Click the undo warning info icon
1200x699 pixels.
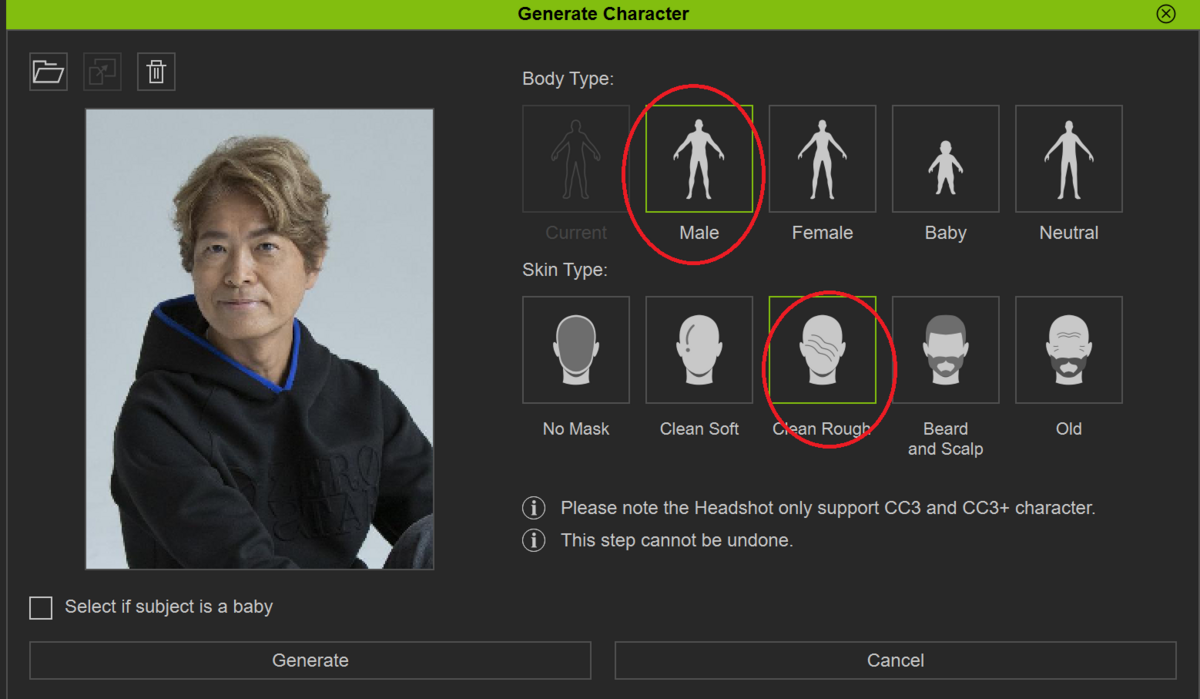[533, 541]
